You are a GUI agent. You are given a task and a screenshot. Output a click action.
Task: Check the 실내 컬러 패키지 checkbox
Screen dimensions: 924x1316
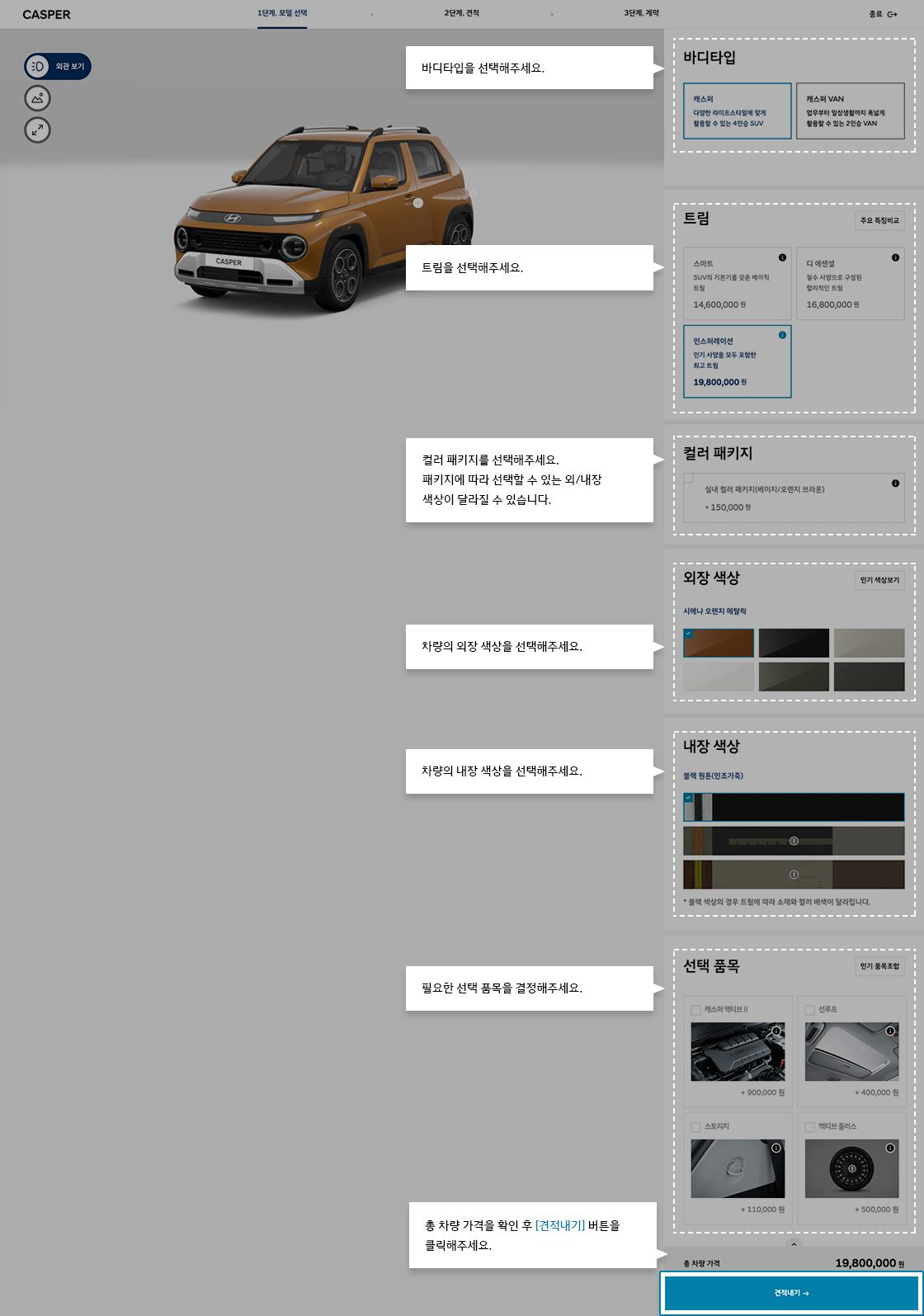(689, 479)
